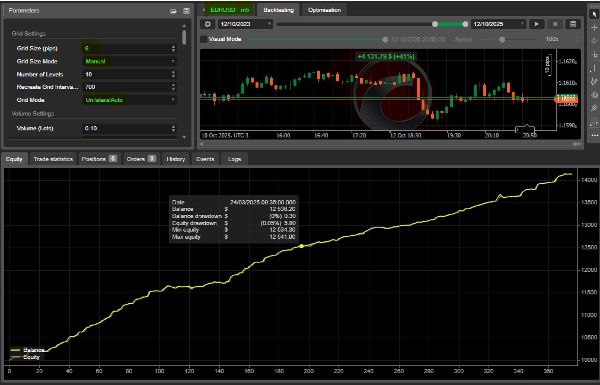The image size is (600, 385).
Task: Enable the Visual Mode checkbox
Action: tap(204, 39)
